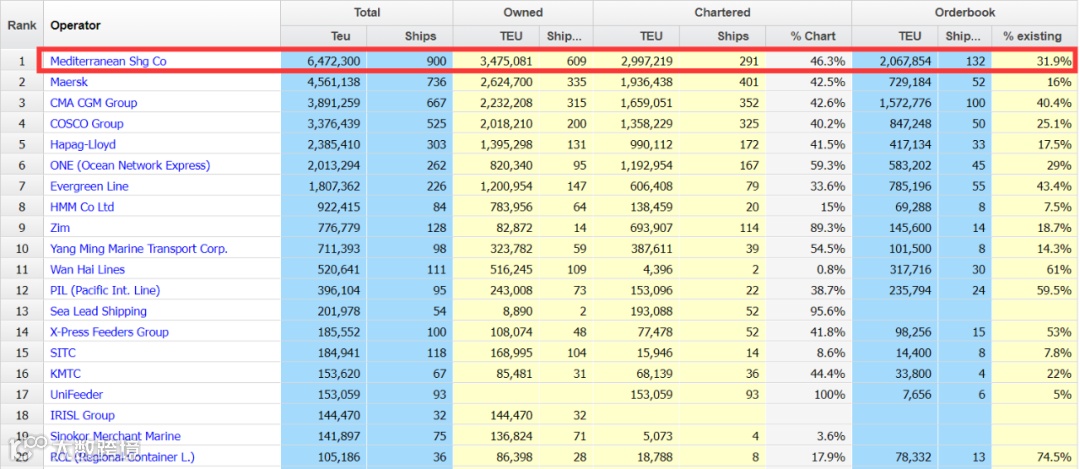Open the Sea Lead Shipping link
Viewport: 1080px width, 469px height.
98,311
